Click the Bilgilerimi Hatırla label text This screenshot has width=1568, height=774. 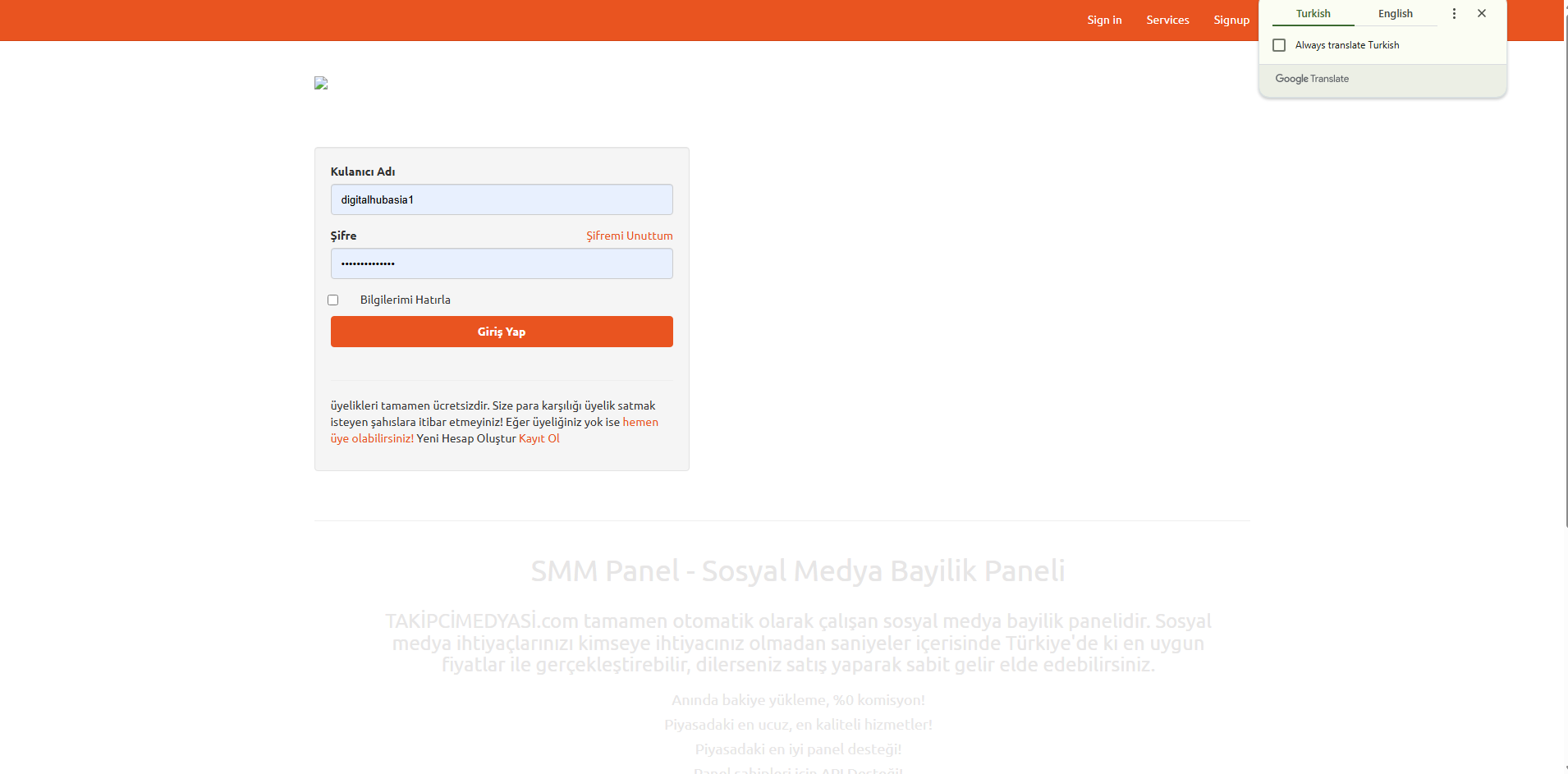click(x=405, y=300)
